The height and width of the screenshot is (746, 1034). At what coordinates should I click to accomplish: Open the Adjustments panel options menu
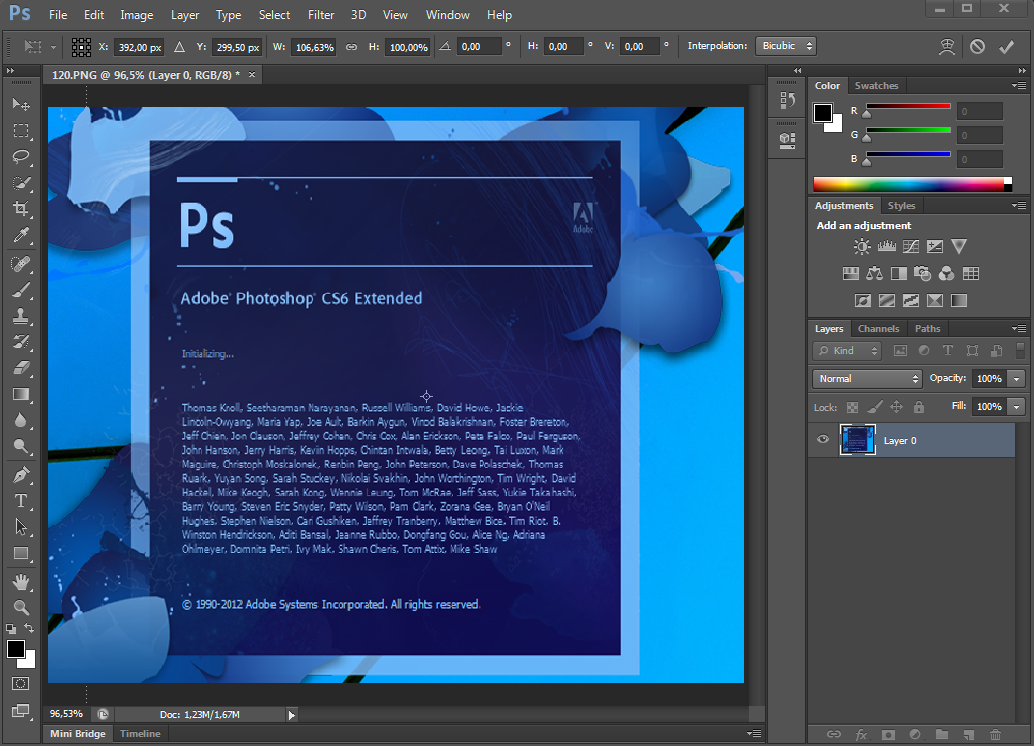click(1019, 206)
